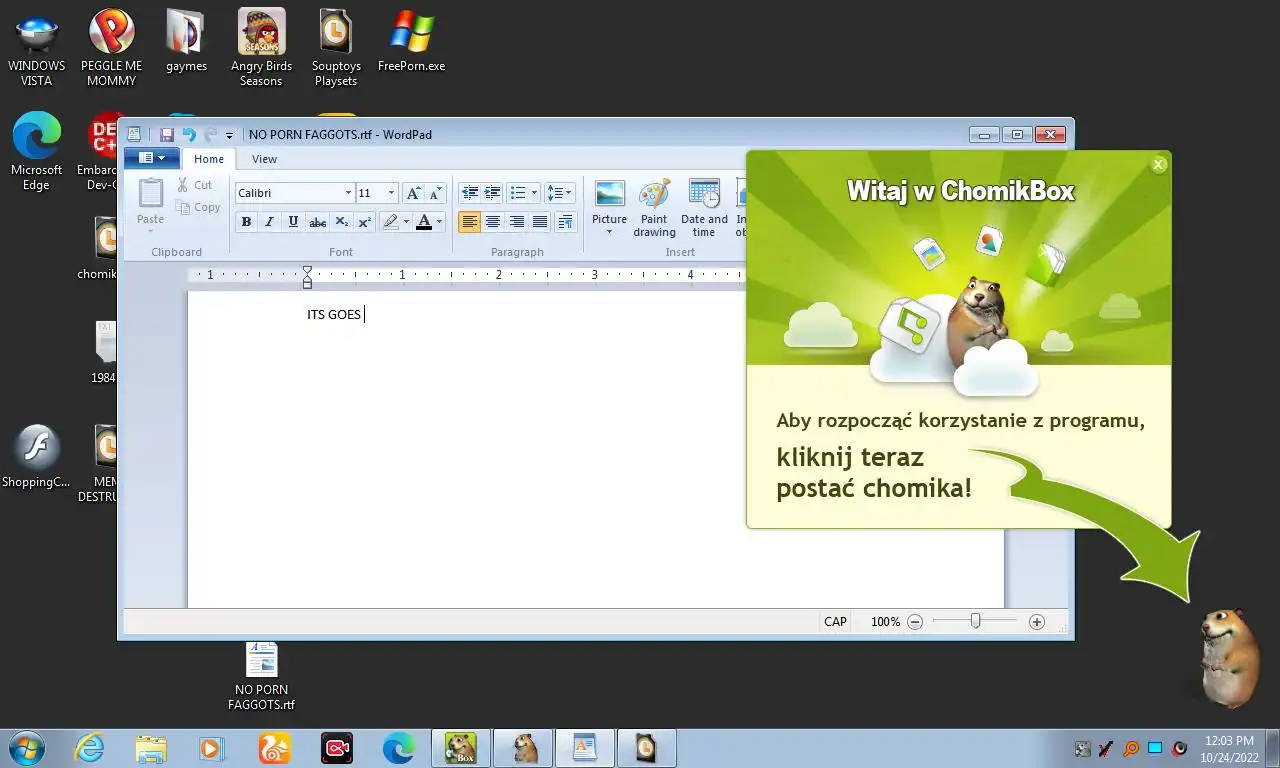Switch to the Home ribbon tab
Image resolution: width=1280 pixels, height=768 pixels.
tap(209, 159)
